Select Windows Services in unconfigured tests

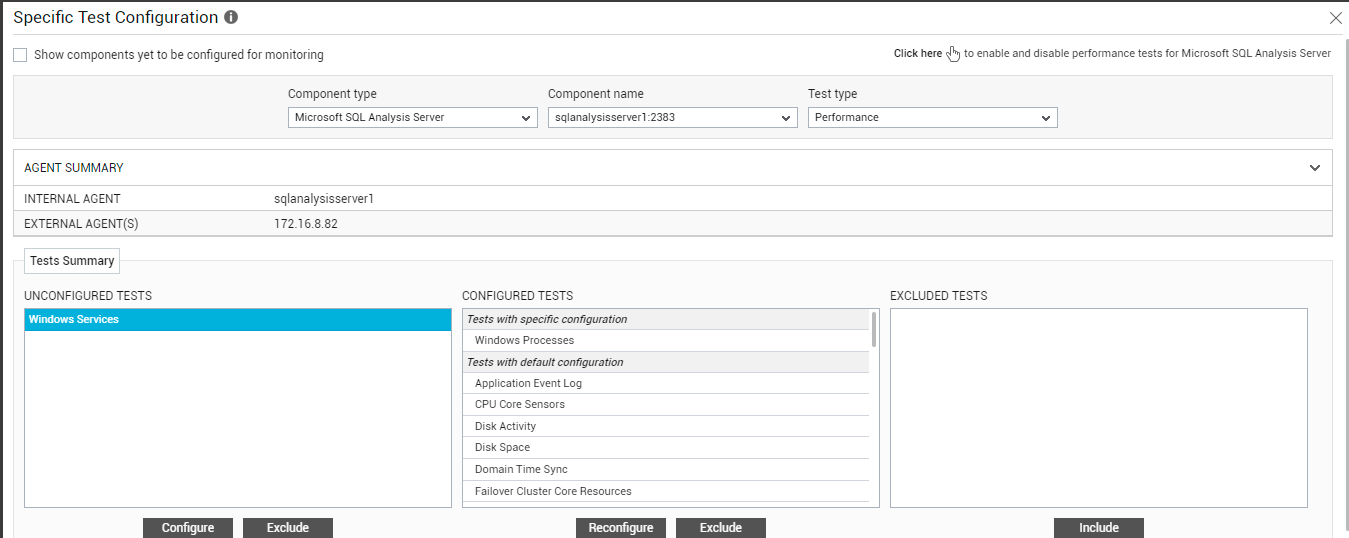238,320
